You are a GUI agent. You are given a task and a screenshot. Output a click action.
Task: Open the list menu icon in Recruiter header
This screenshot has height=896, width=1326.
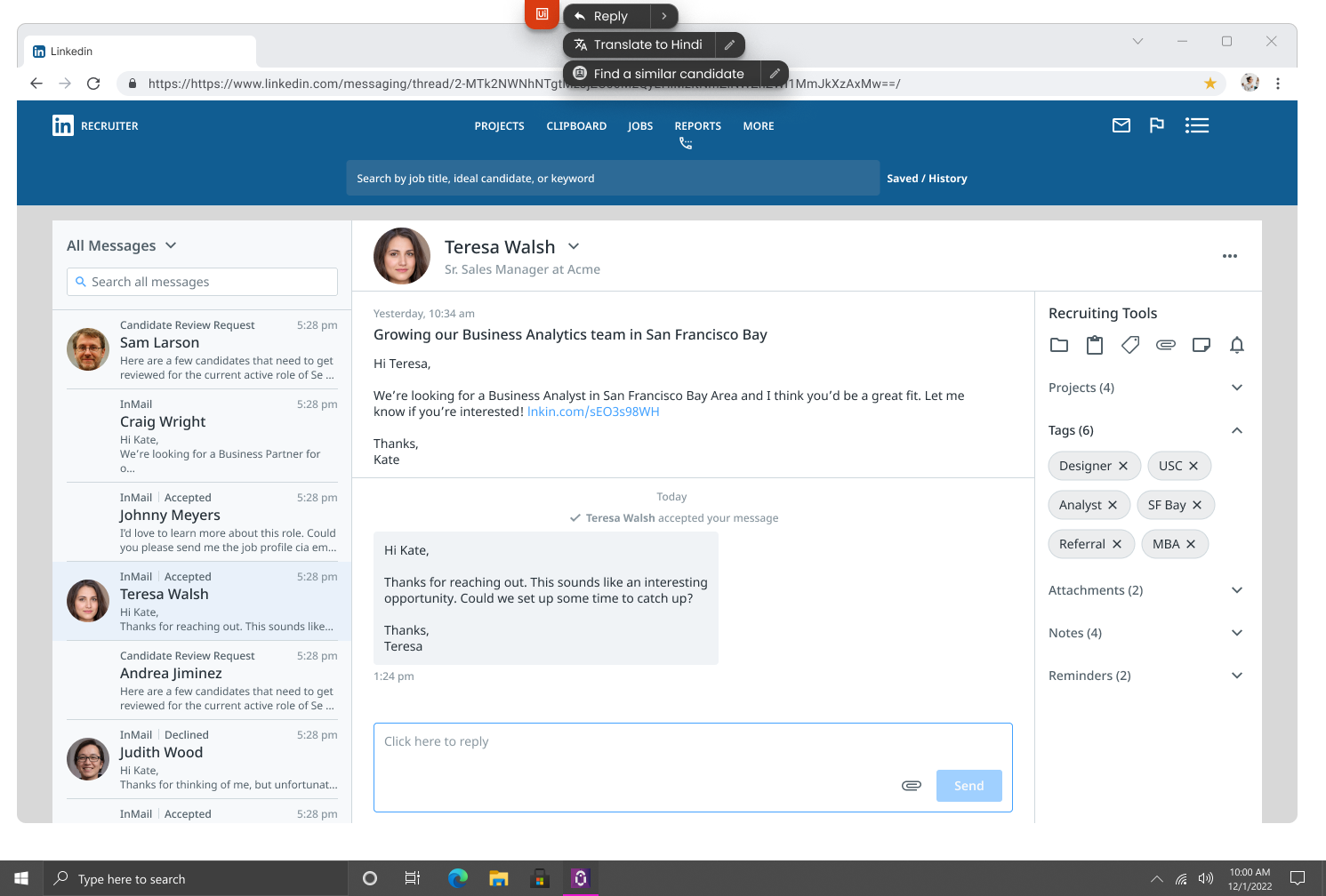1197,125
